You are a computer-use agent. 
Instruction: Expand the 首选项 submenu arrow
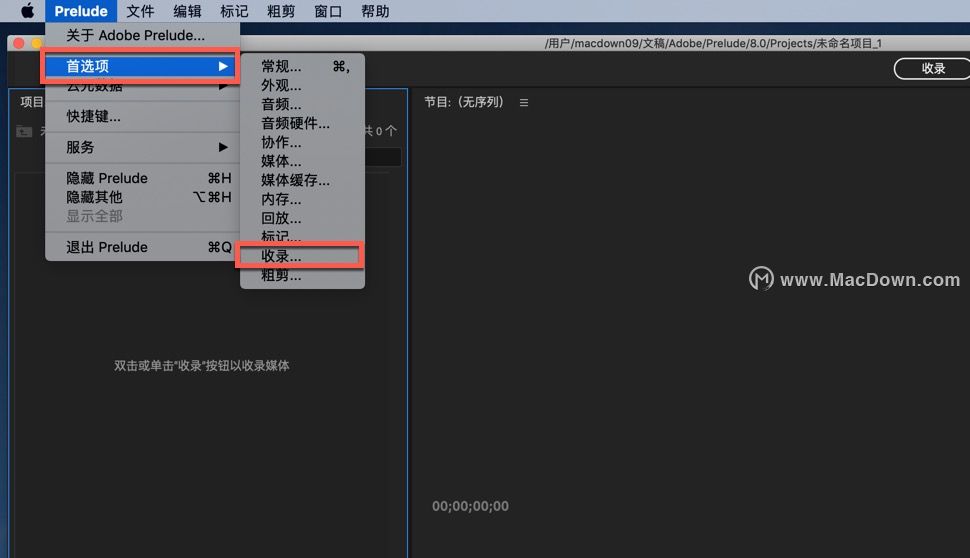click(x=223, y=66)
